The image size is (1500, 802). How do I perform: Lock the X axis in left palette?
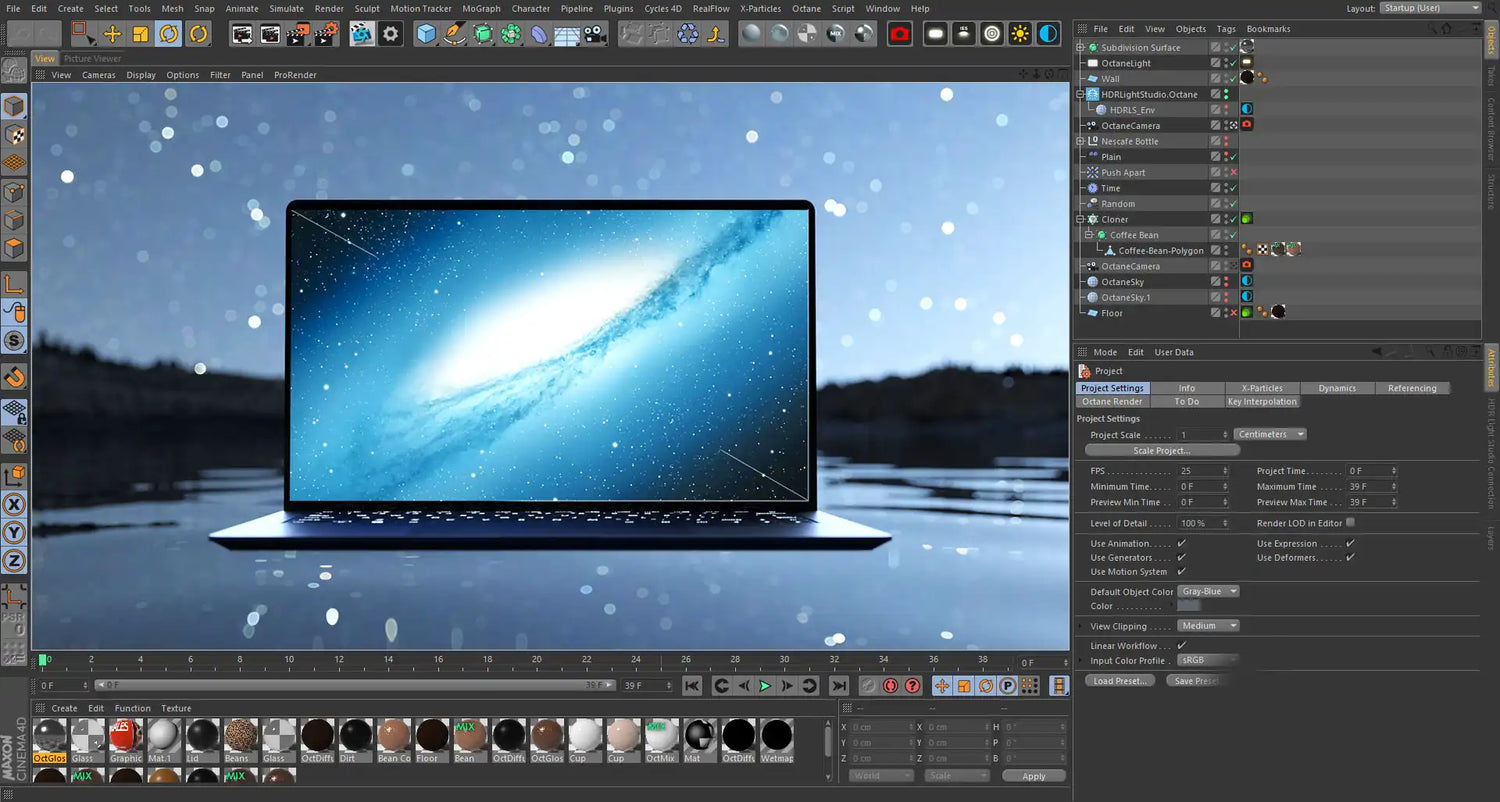coord(14,505)
